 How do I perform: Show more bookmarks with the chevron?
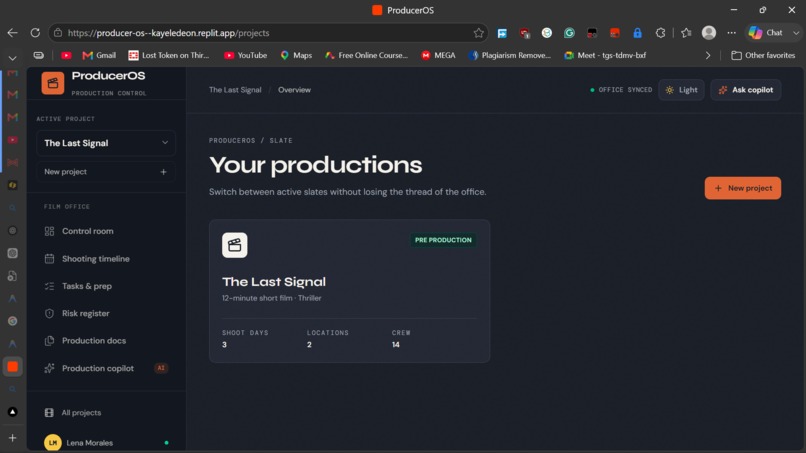coord(708,56)
